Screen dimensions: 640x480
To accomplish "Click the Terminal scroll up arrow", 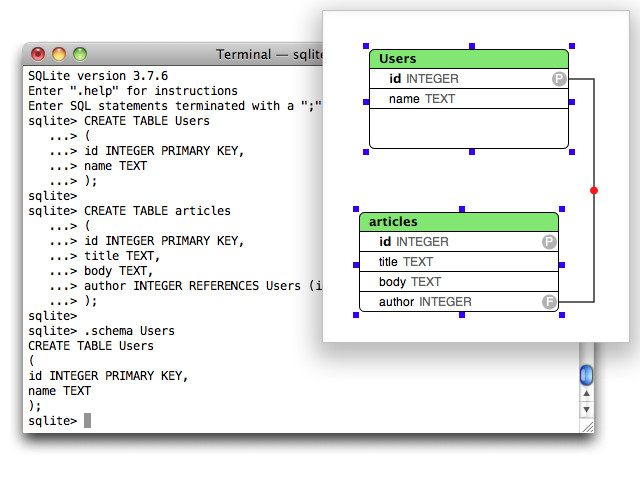I will pyautogui.click(x=587, y=393).
